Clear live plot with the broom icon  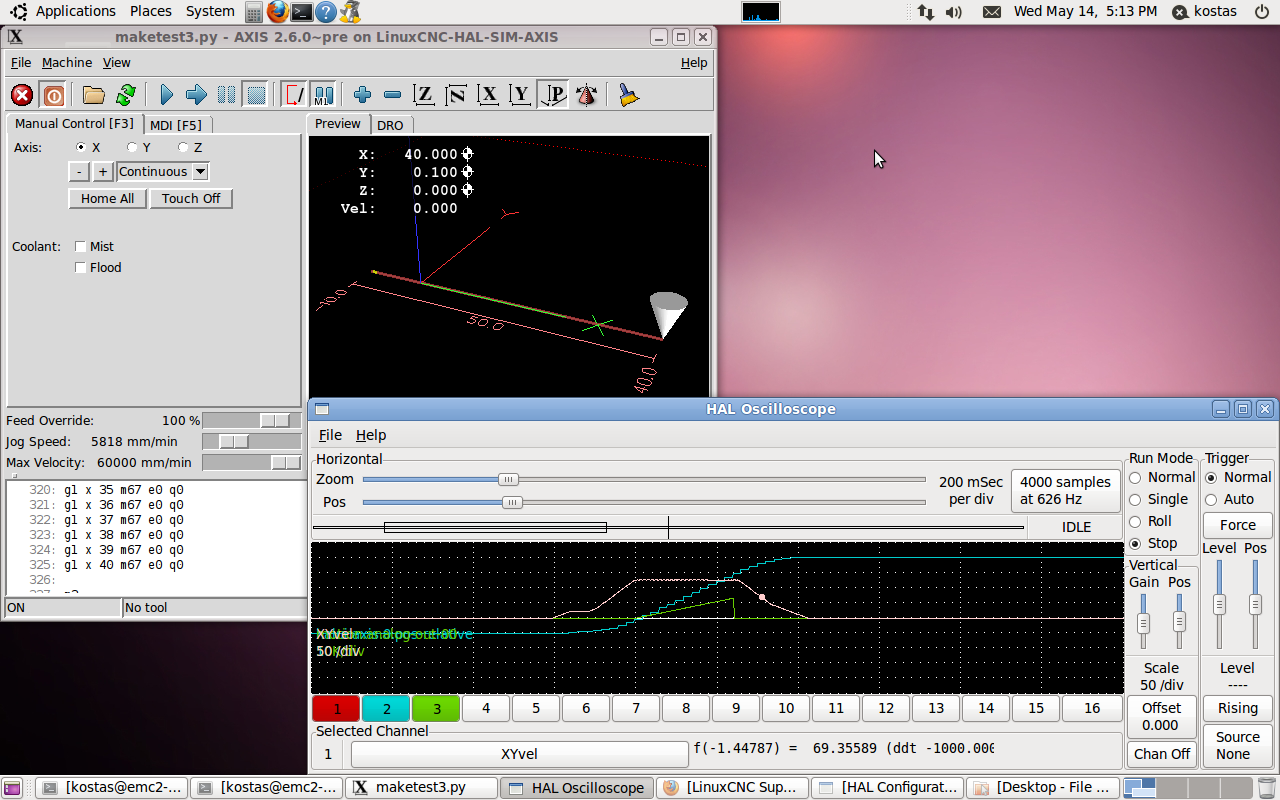click(x=628, y=95)
